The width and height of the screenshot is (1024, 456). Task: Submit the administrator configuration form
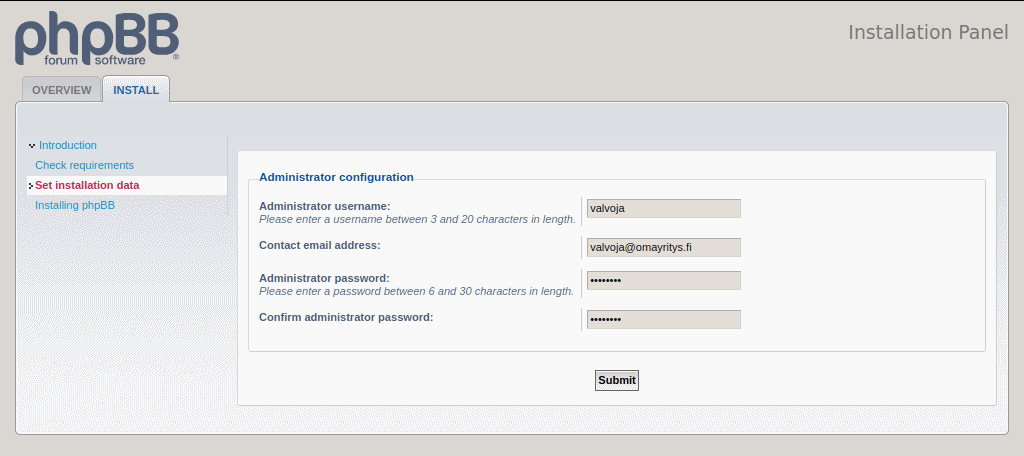616,380
